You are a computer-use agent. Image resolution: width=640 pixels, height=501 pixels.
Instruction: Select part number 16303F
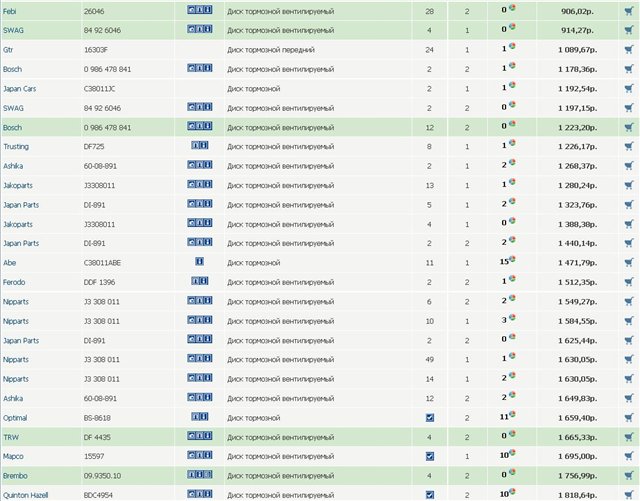click(97, 50)
